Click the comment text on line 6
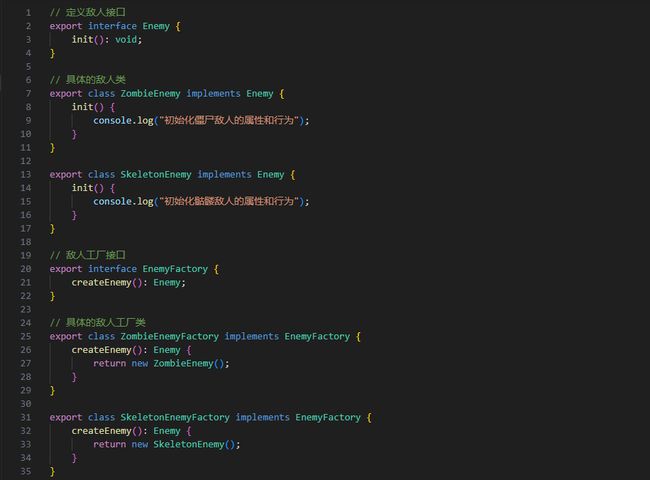Viewport: 650px width, 480px height. 87,80
